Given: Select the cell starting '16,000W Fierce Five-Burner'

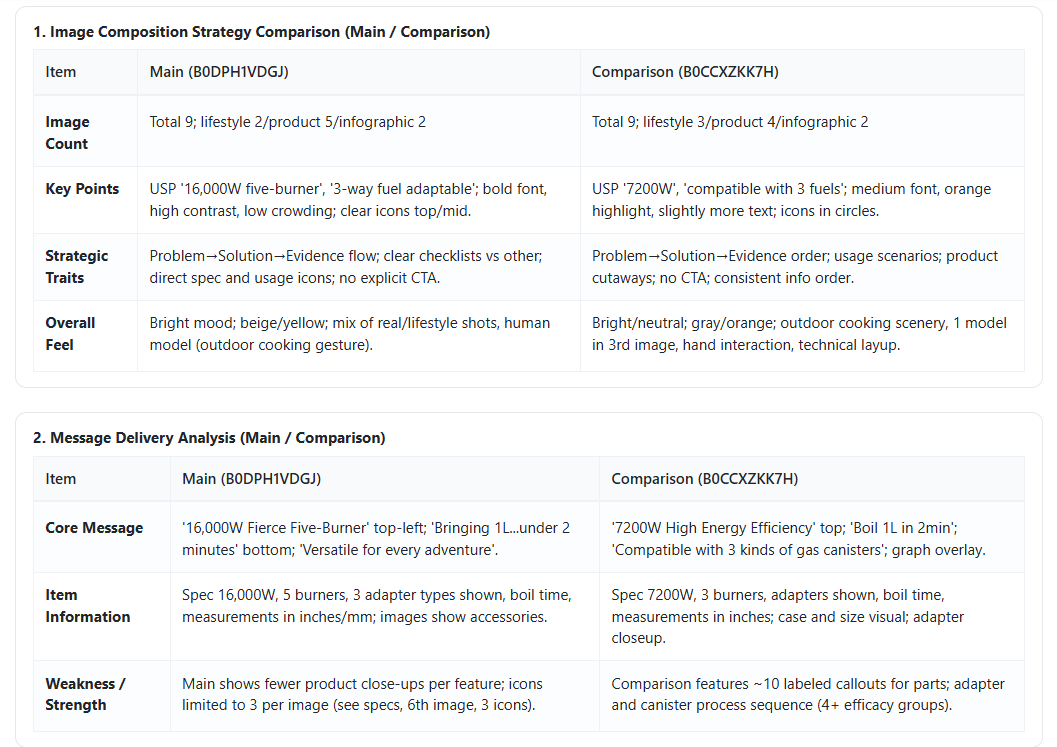Looking at the screenshot, I should tap(376, 539).
